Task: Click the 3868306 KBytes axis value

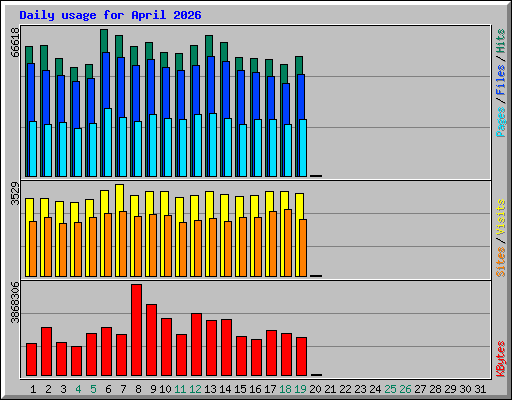Action: click(x=15, y=303)
